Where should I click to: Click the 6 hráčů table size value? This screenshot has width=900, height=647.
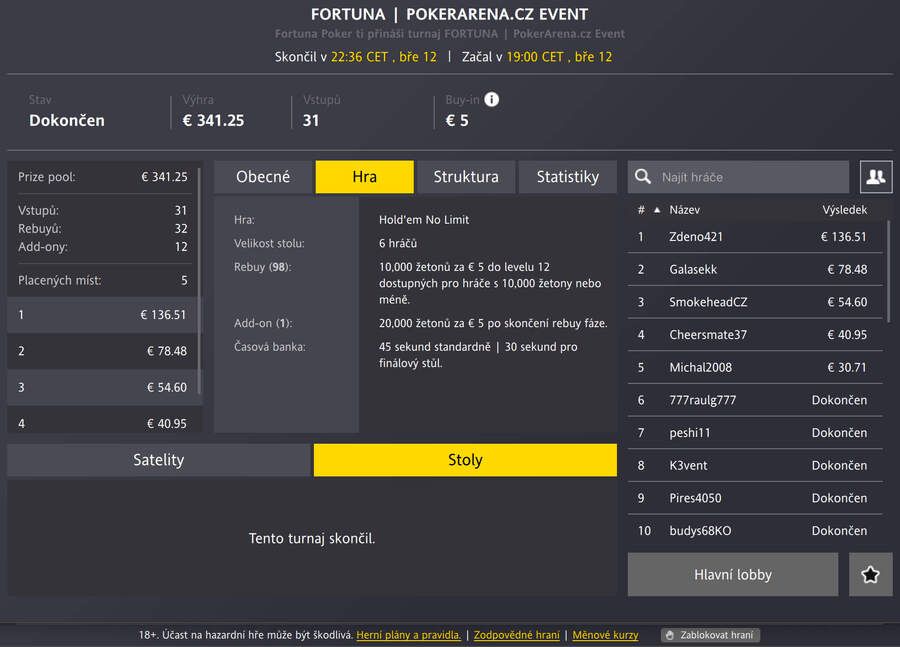[x=398, y=243]
